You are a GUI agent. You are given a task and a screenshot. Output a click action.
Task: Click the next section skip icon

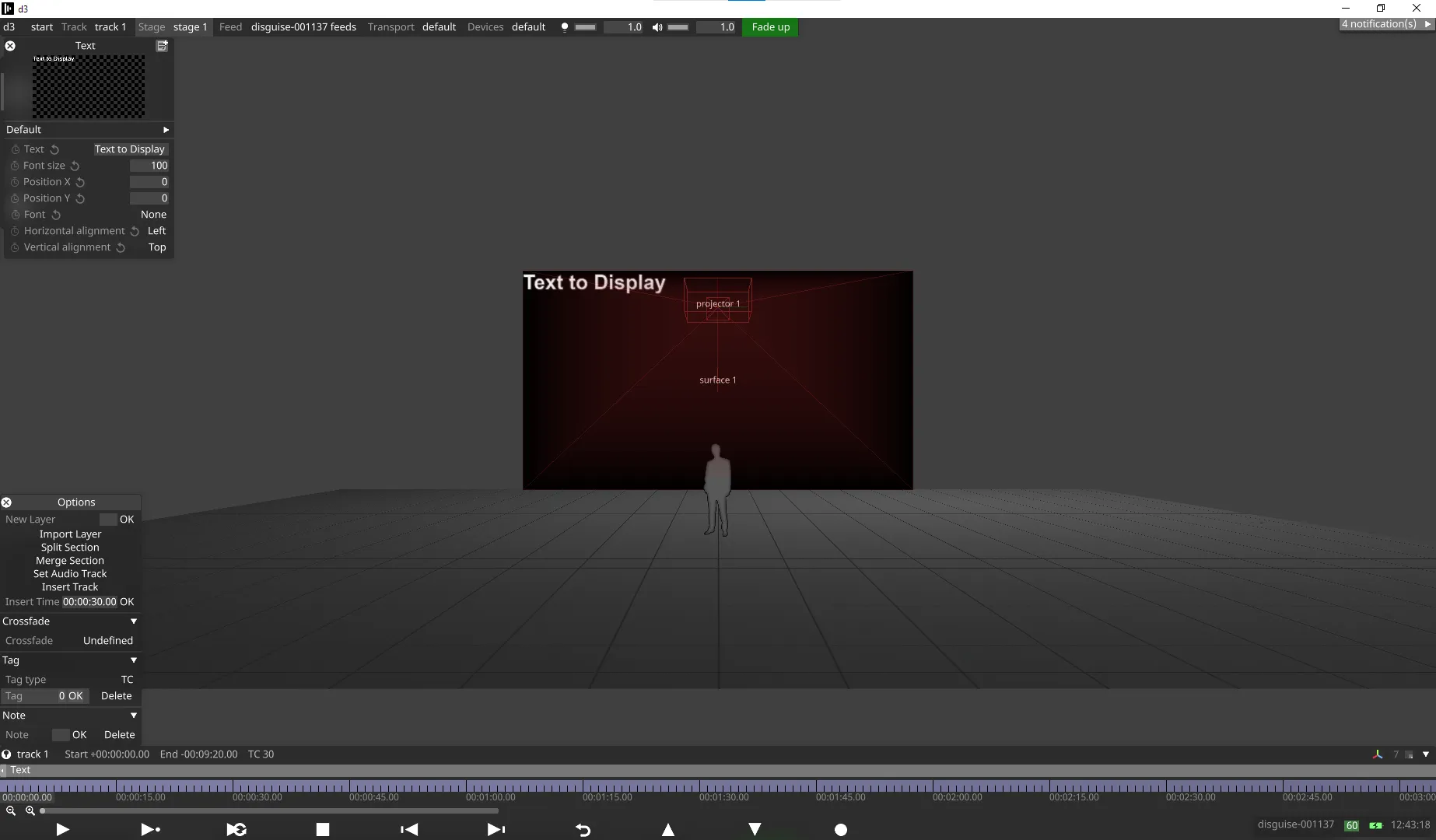pyautogui.click(x=496, y=830)
